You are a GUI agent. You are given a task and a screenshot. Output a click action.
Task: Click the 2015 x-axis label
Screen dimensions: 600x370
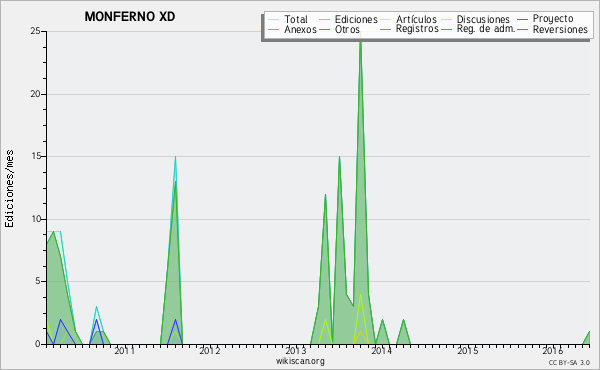[x=467, y=350]
